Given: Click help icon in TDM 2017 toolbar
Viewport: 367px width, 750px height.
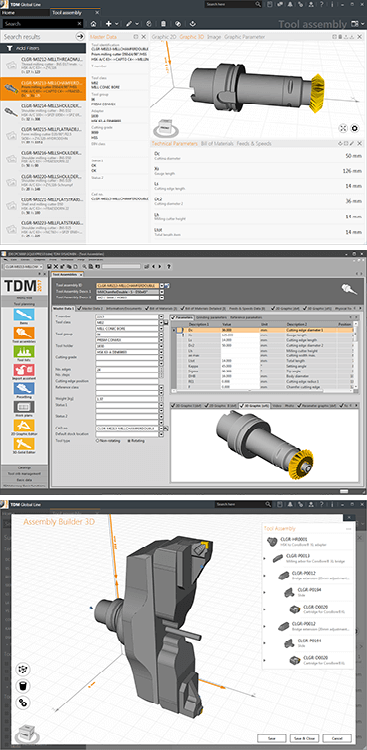Looking at the screenshot, I should [x=169, y=266].
